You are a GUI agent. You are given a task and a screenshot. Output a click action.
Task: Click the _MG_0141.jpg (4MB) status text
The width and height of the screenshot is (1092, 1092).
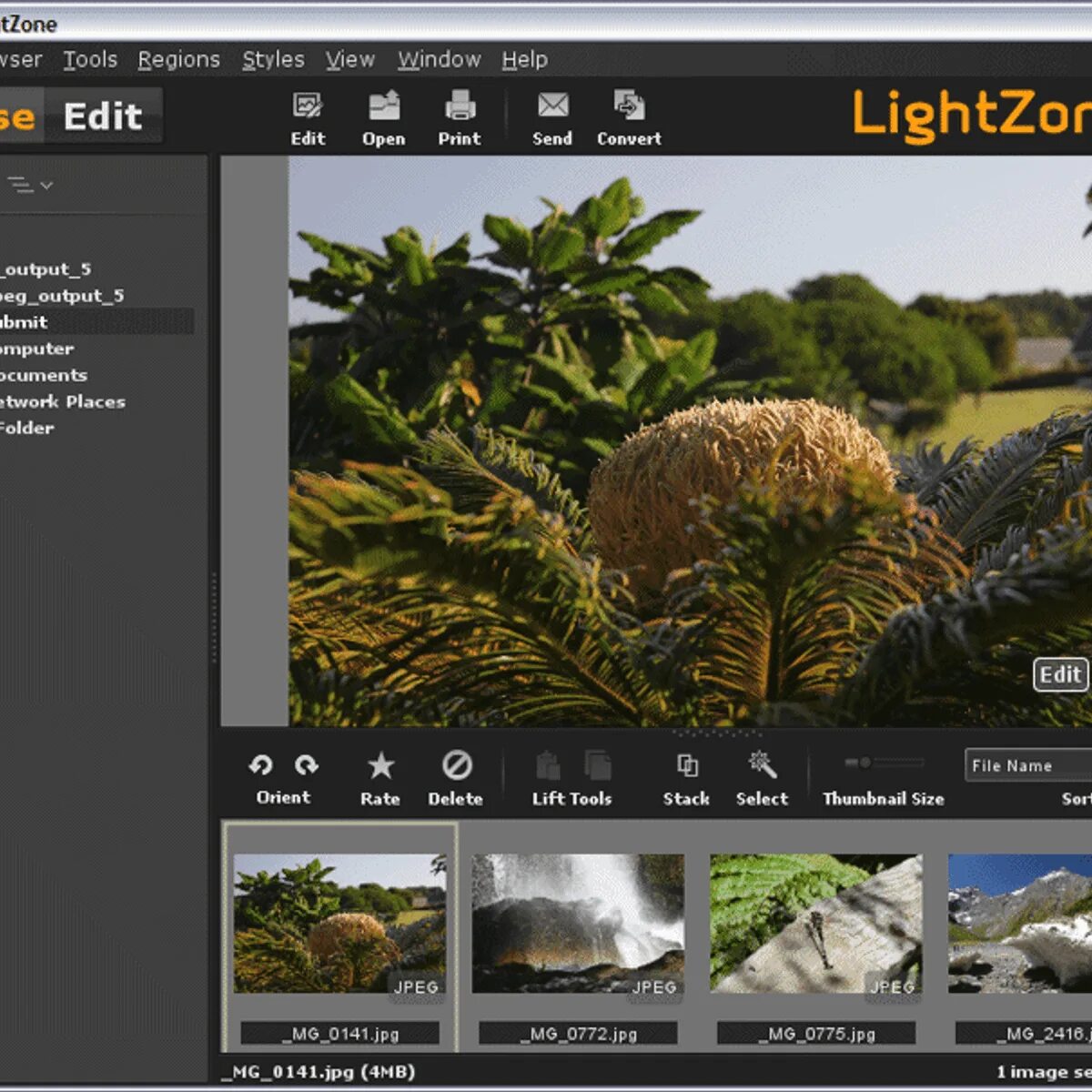(318, 1072)
